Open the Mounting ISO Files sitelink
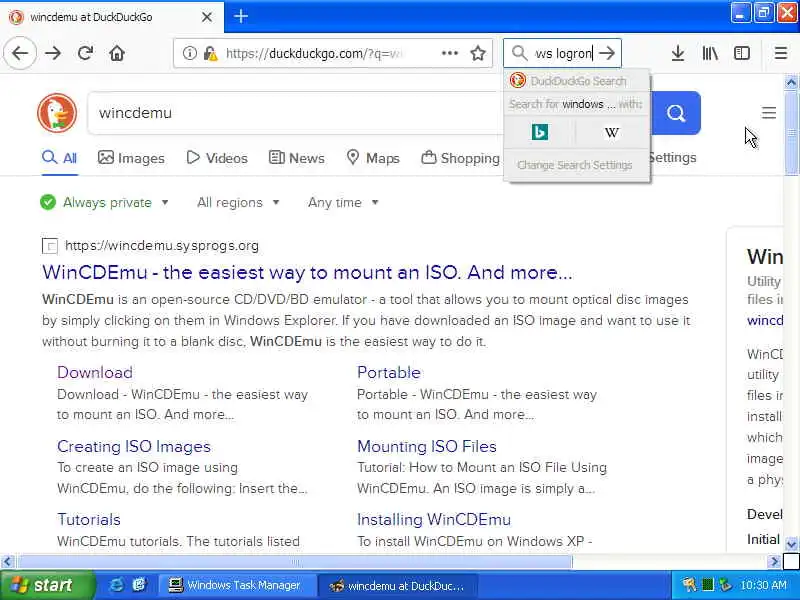The width and height of the screenshot is (800, 600). 427,446
